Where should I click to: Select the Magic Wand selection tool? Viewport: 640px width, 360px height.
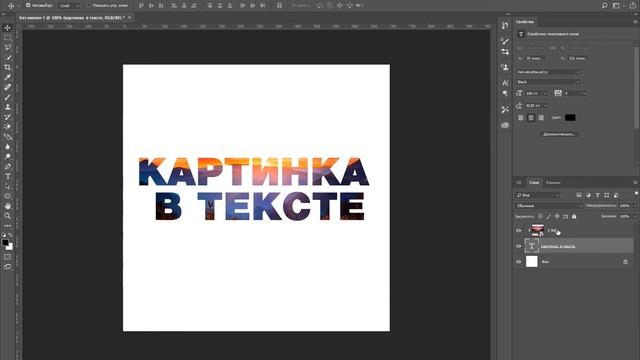[7, 58]
